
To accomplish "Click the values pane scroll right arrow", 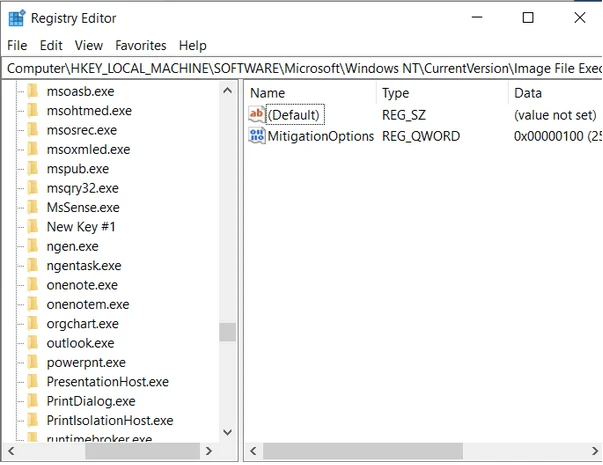I will click(595, 451).
